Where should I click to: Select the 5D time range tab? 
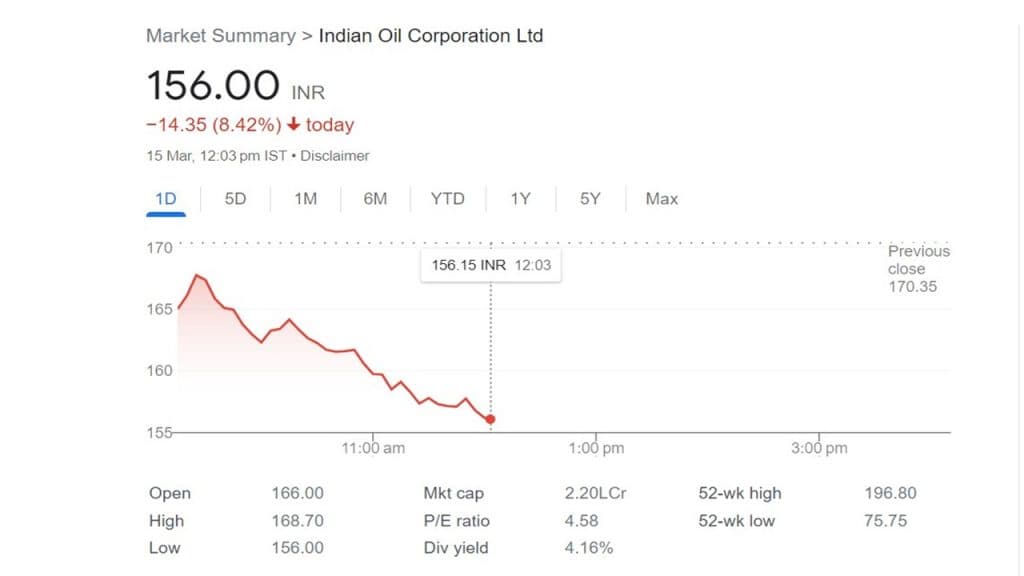(235, 199)
